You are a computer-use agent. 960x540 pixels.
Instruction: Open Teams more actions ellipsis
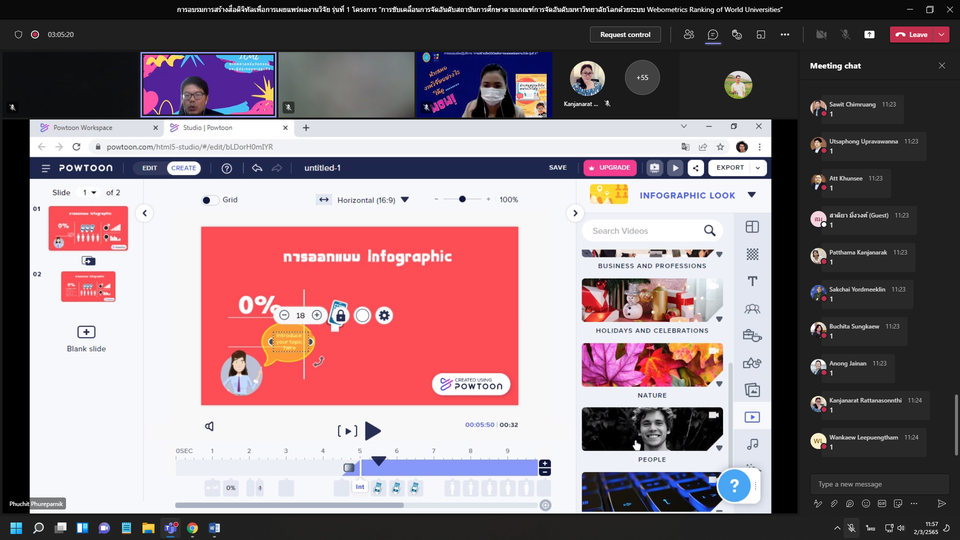(784, 34)
